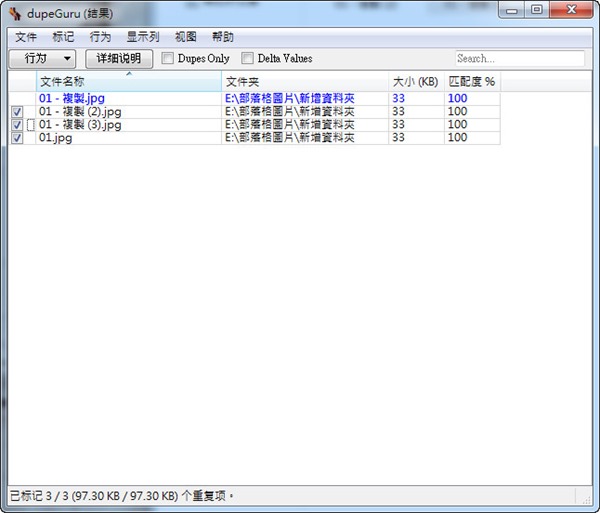Expand the 行为 dropdown button in toolbar
The width and height of the screenshot is (600, 513).
point(42,59)
